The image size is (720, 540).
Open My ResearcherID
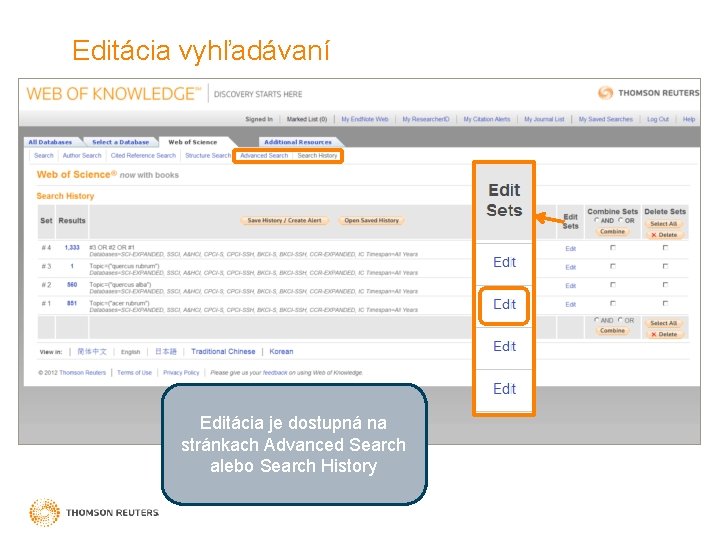tap(426, 119)
